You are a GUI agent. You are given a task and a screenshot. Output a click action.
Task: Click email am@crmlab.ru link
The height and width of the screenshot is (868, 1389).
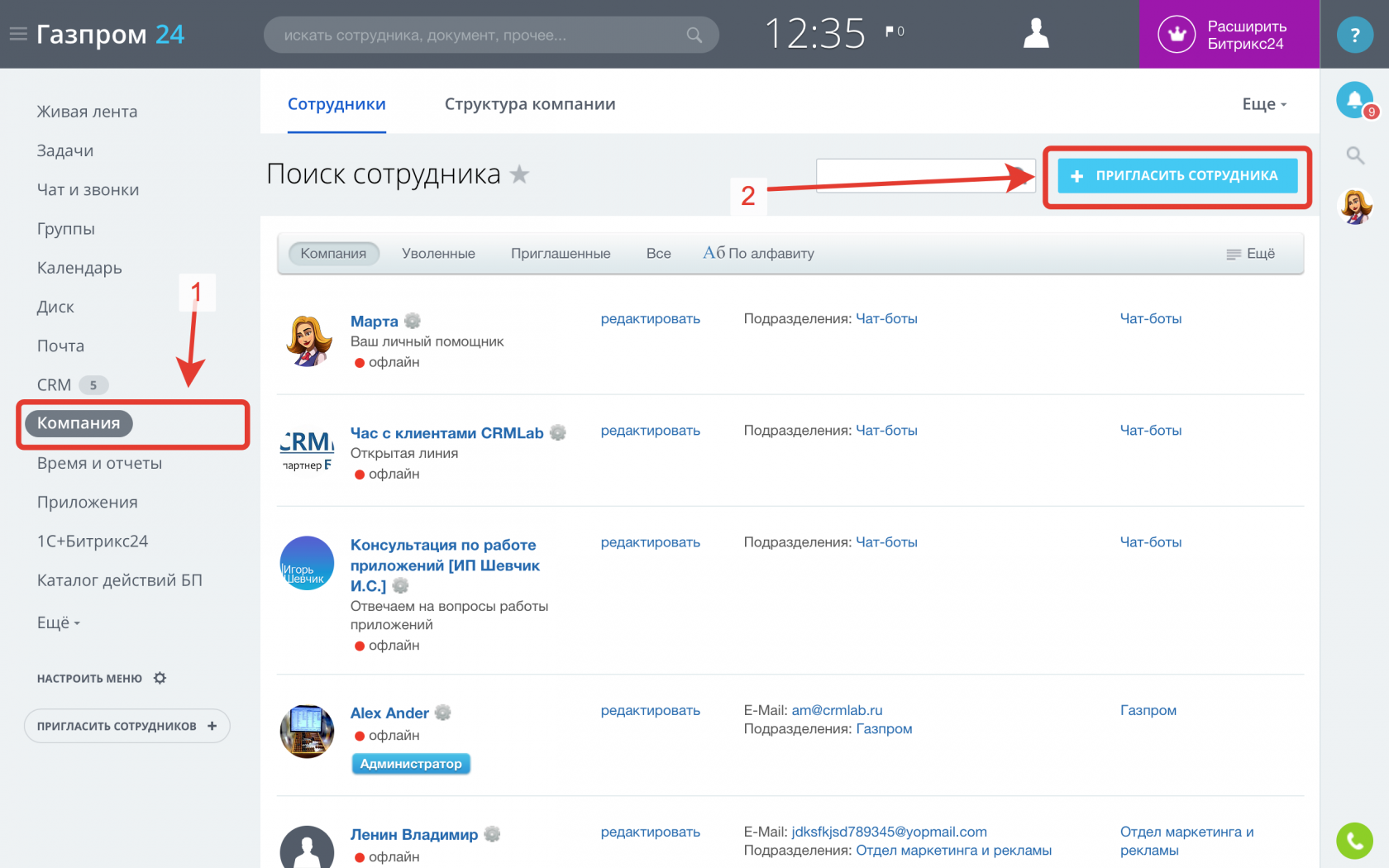click(837, 710)
